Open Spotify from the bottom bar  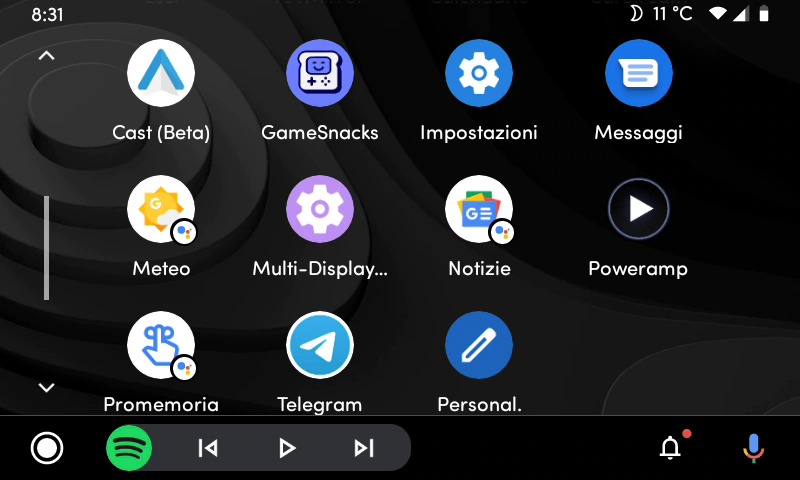point(129,448)
